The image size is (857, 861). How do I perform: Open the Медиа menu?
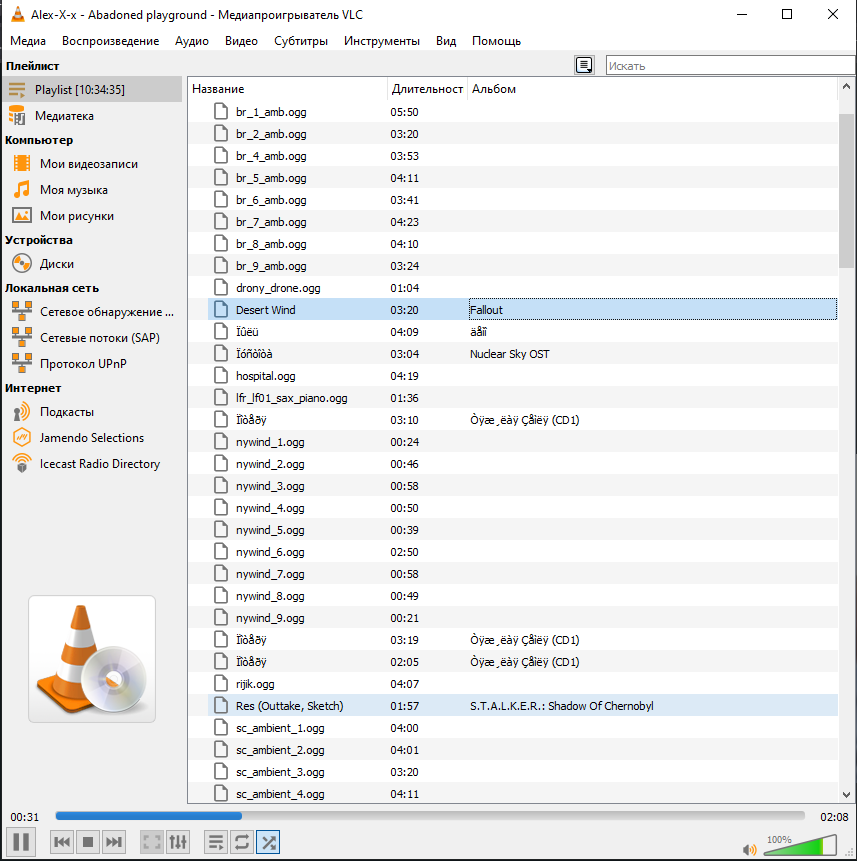28,41
